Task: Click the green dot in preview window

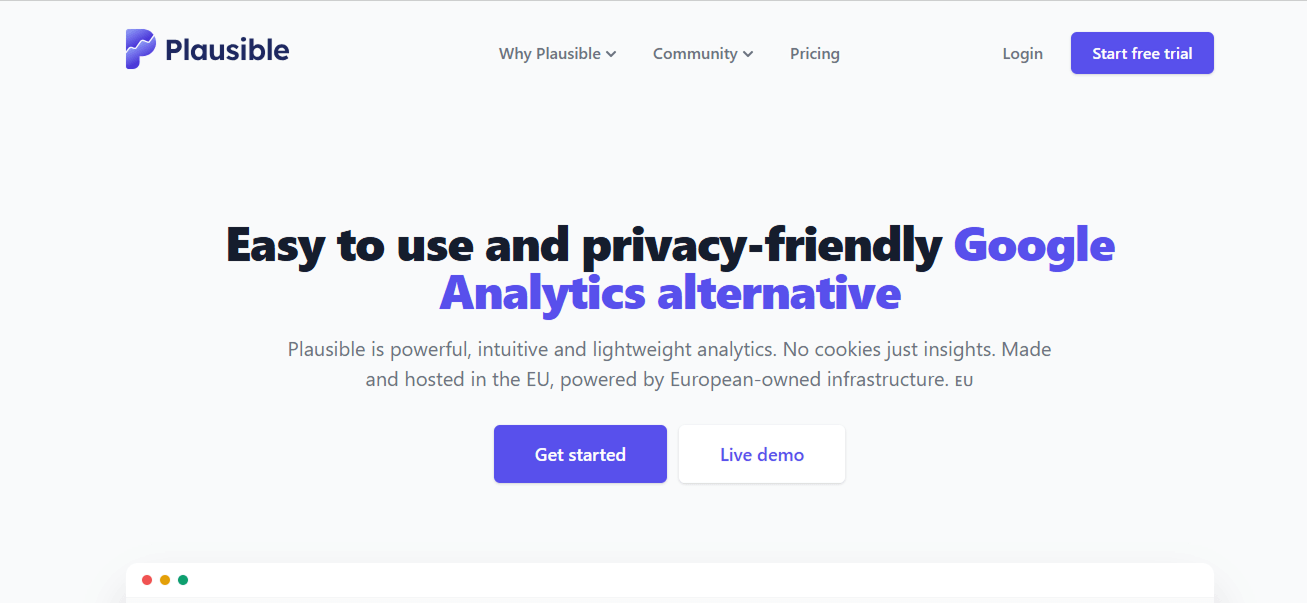Action: 183,580
